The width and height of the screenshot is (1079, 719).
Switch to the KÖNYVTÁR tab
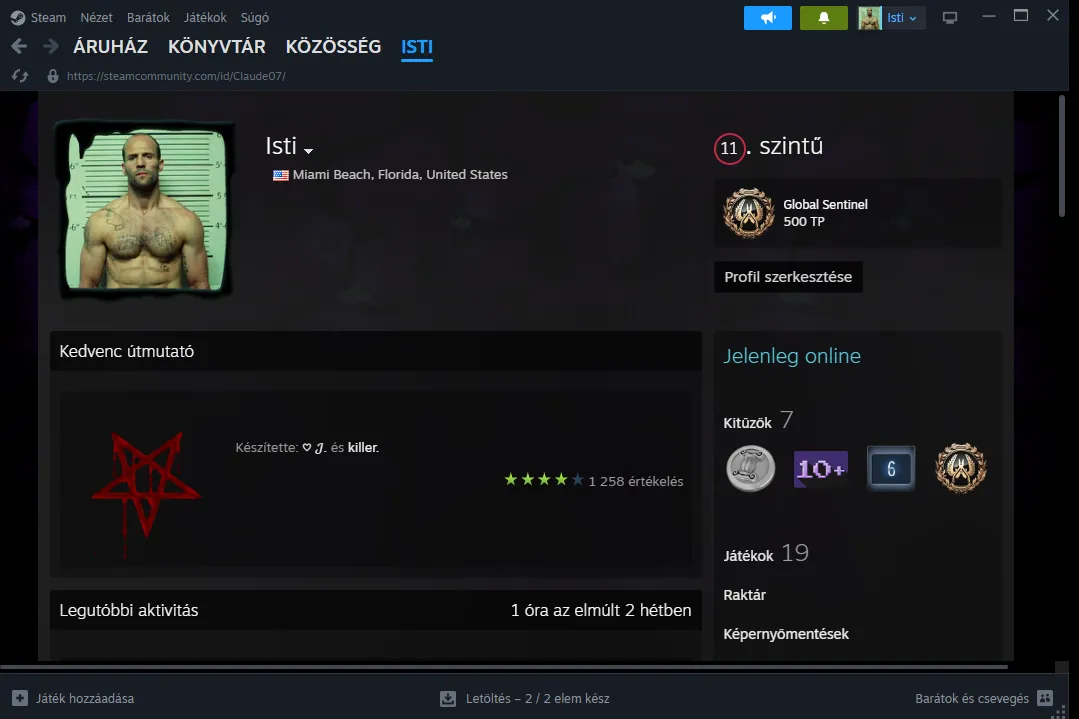pos(217,46)
